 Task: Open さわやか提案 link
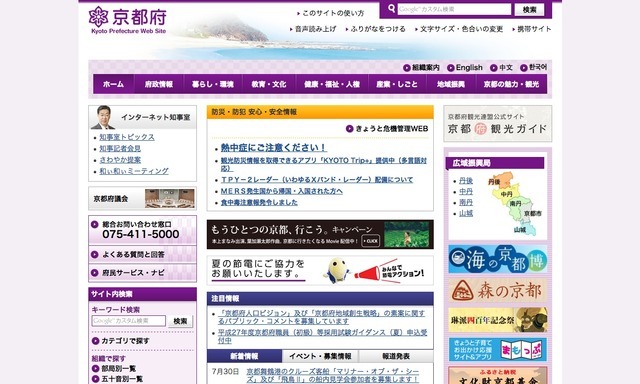pos(120,160)
